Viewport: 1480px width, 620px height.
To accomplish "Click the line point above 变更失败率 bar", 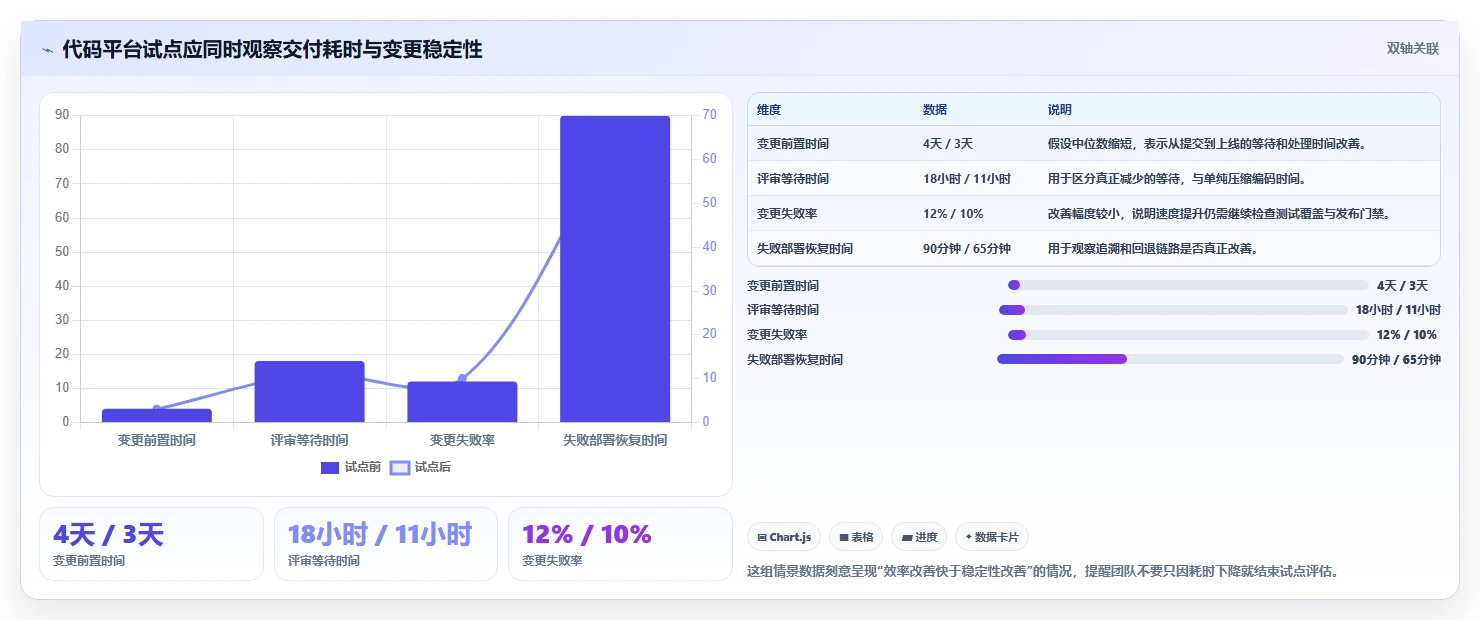I will (x=462, y=378).
